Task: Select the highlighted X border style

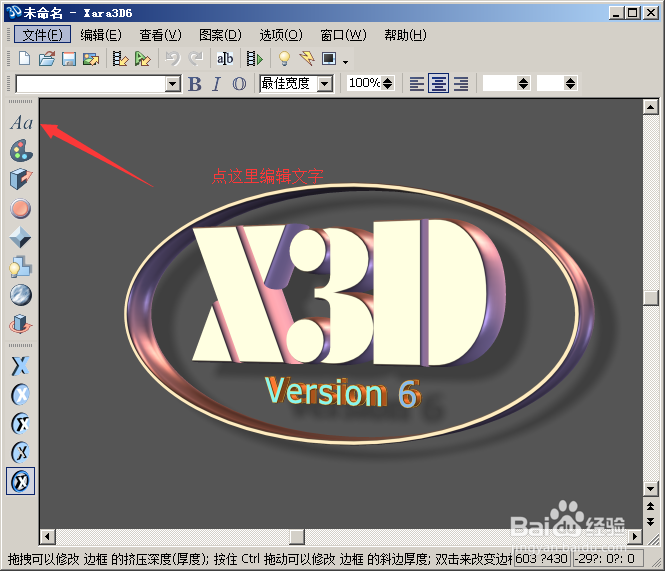Action: 20,481
